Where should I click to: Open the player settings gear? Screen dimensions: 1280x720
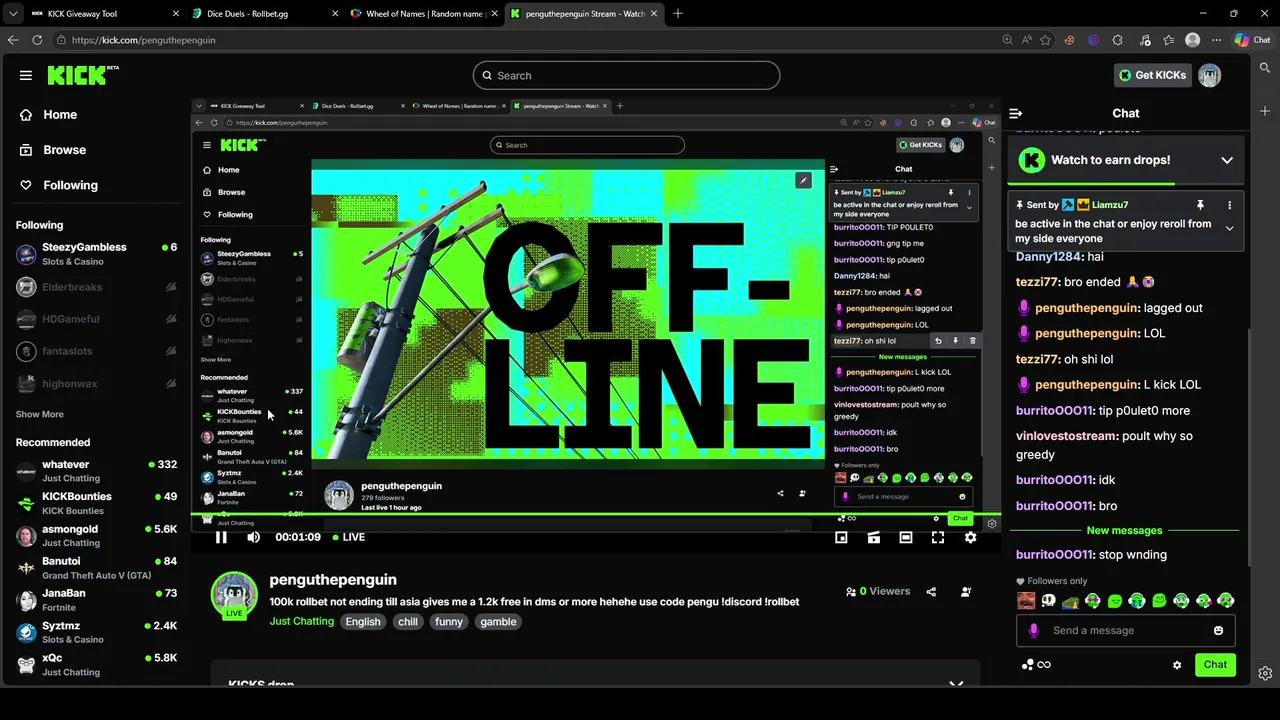click(970, 537)
